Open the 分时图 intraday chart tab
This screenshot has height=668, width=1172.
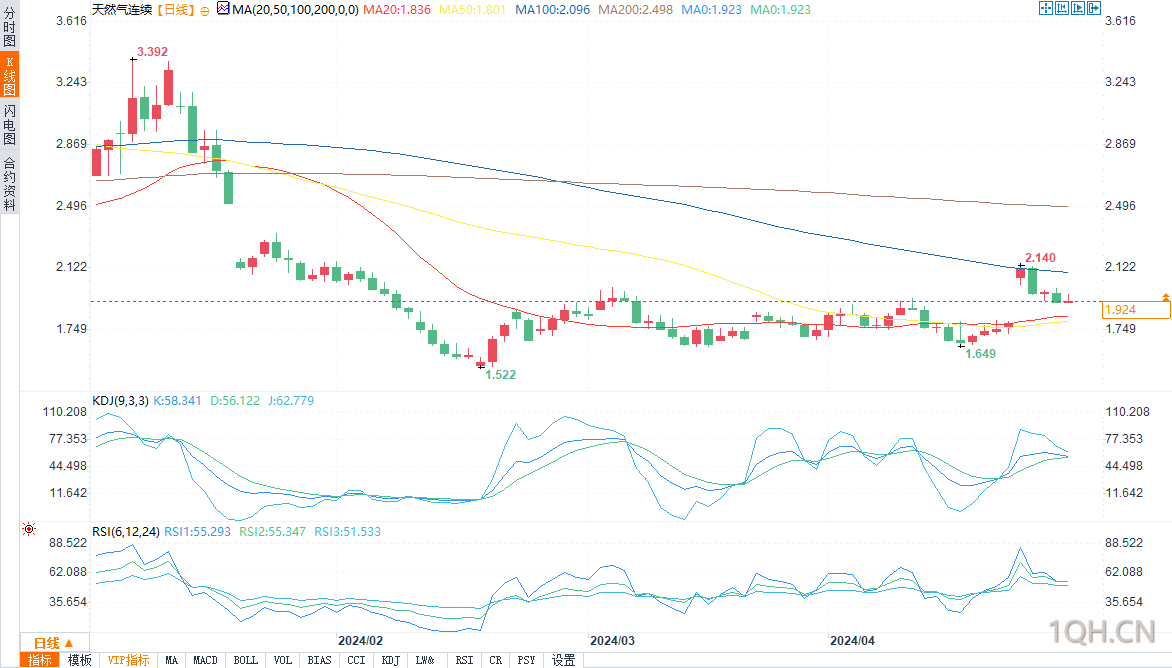tap(10, 27)
